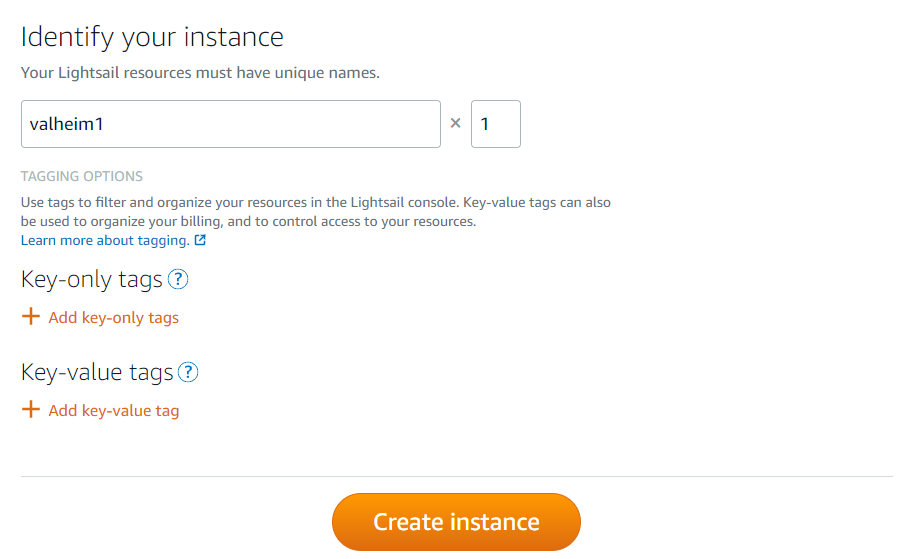Click the external link icon after tagging link

click(x=200, y=240)
